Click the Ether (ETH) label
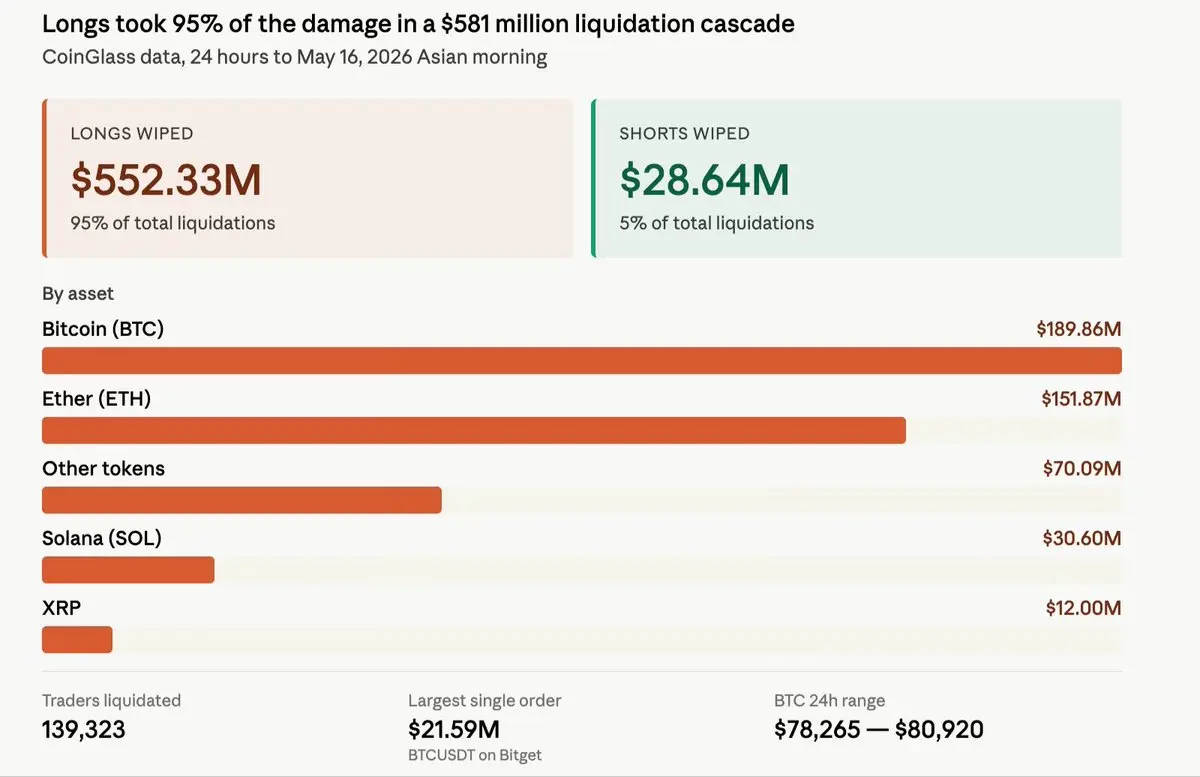The height and width of the screenshot is (777, 1200). point(97,399)
